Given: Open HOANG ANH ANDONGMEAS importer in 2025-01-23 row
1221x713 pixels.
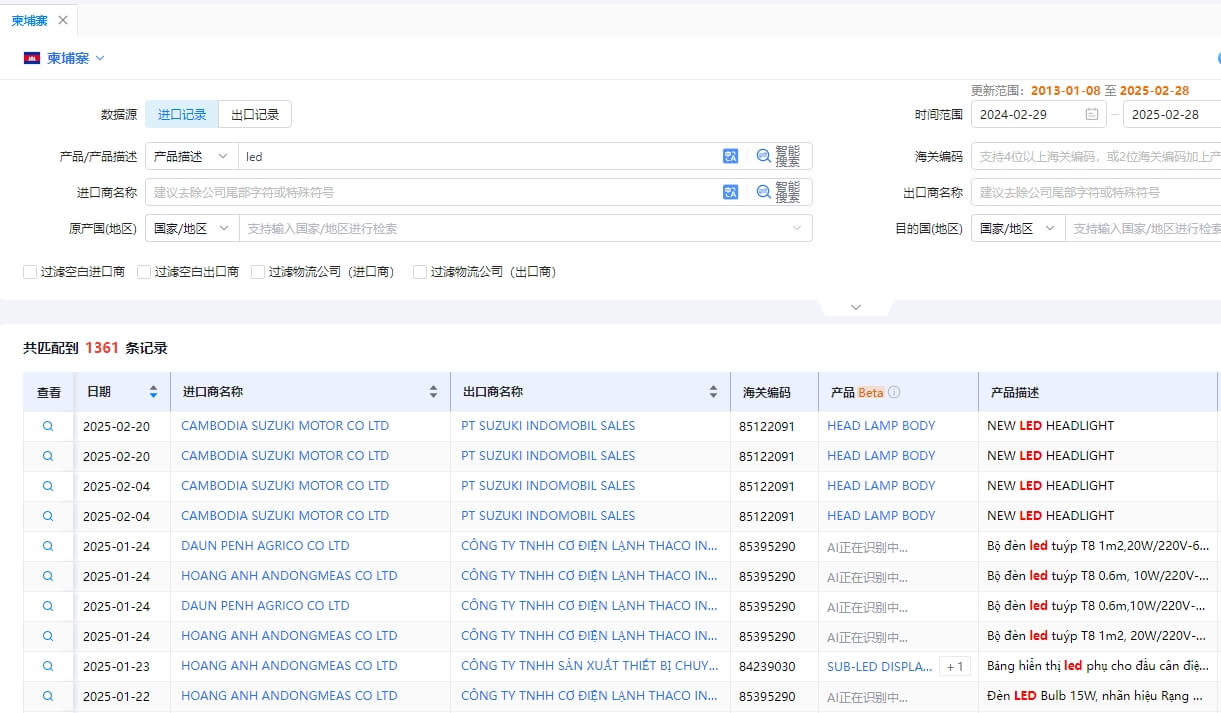Looking at the screenshot, I should coord(289,666).
